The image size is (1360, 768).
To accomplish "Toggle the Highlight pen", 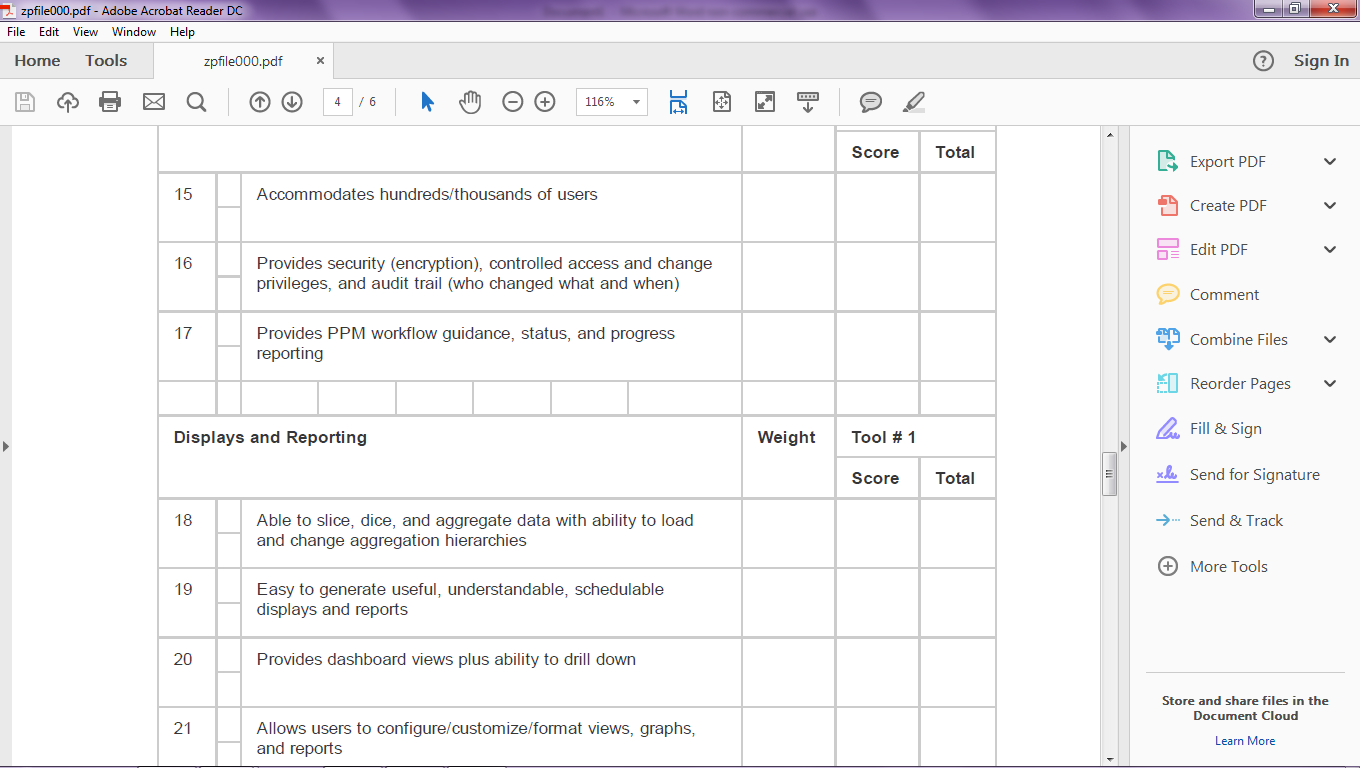I will [x=913, y=101].
